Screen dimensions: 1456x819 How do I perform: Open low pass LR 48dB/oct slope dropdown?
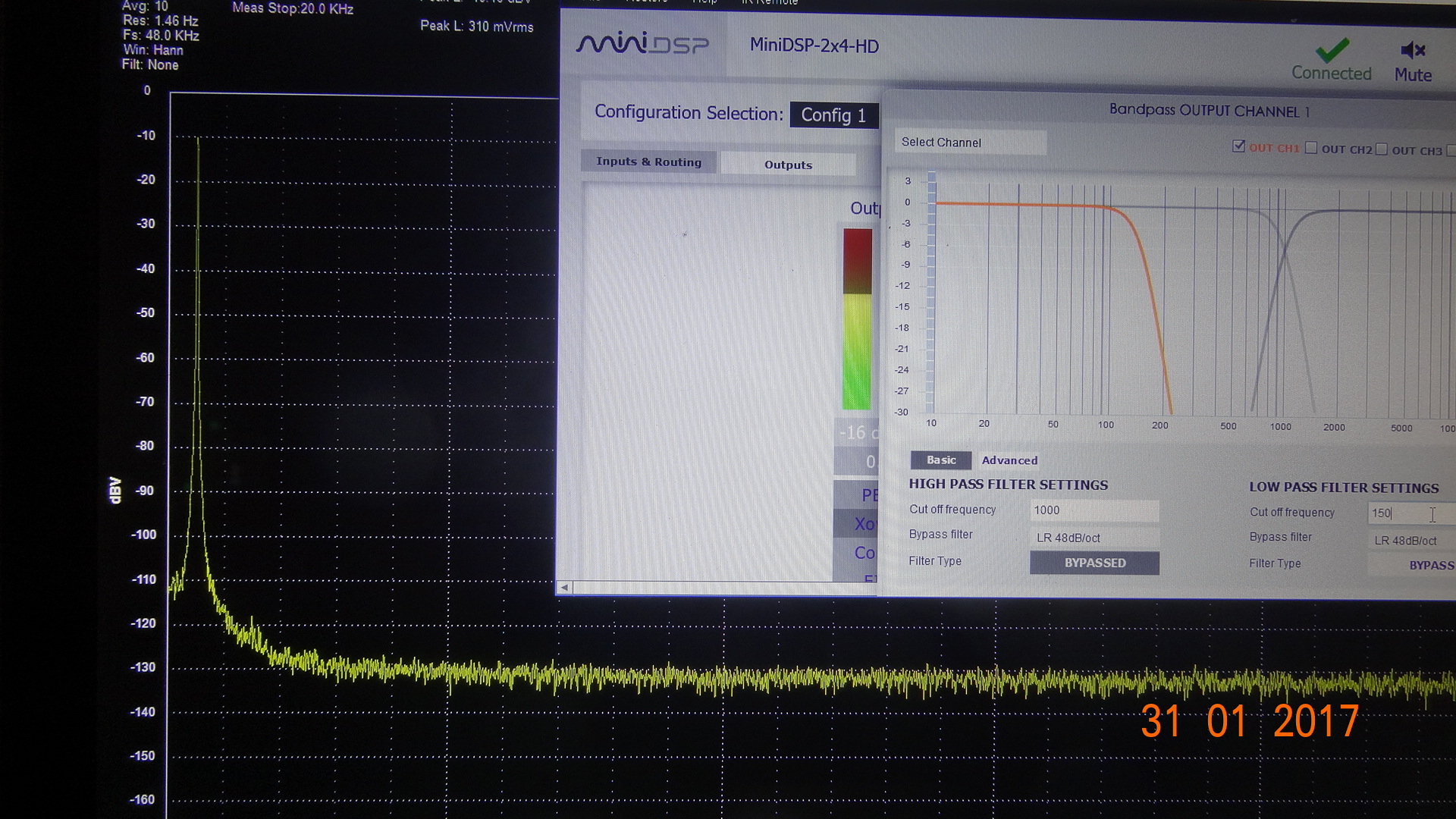coord(1411,541)
